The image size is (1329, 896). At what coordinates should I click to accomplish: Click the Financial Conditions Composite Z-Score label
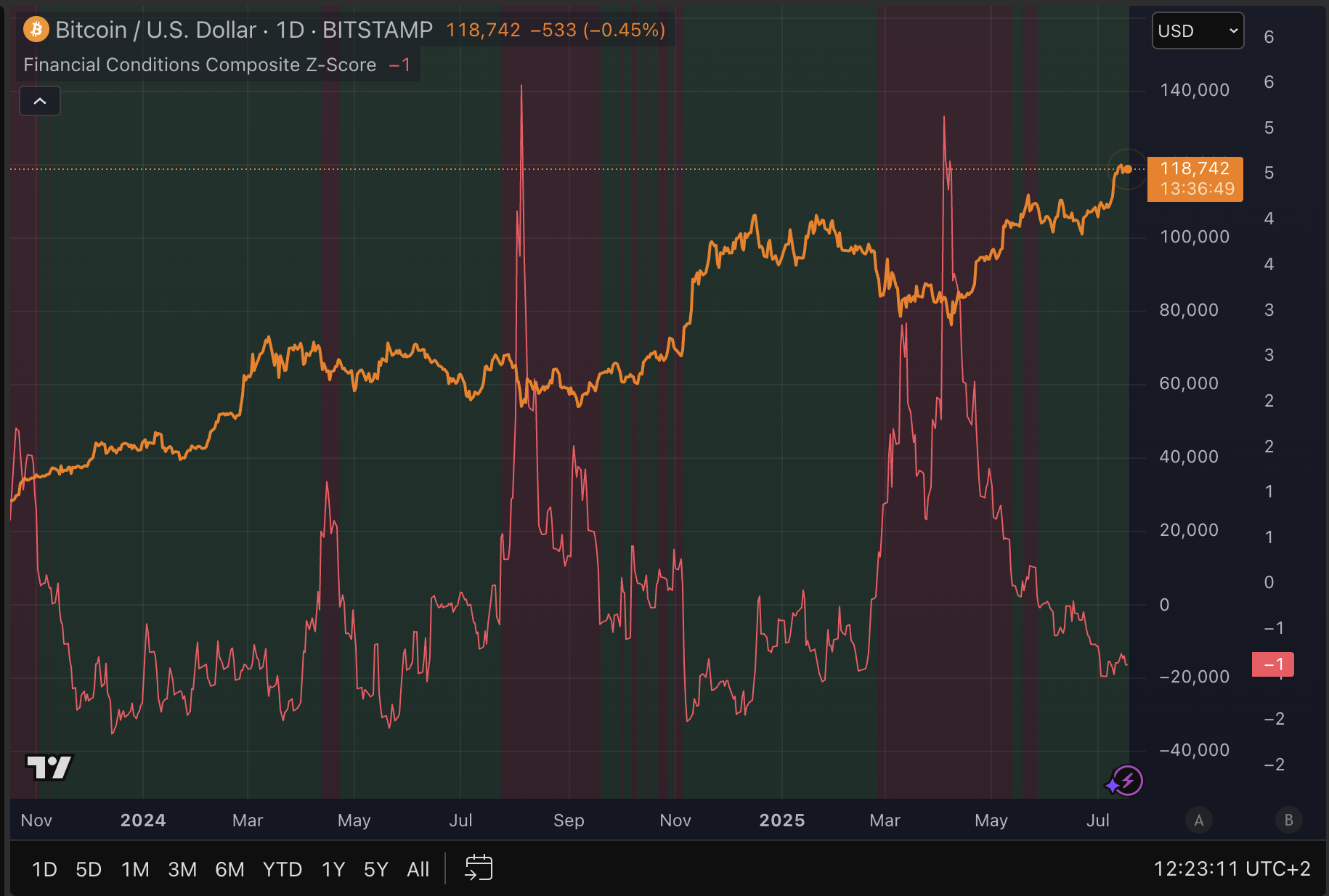click(x=200, y=65)
